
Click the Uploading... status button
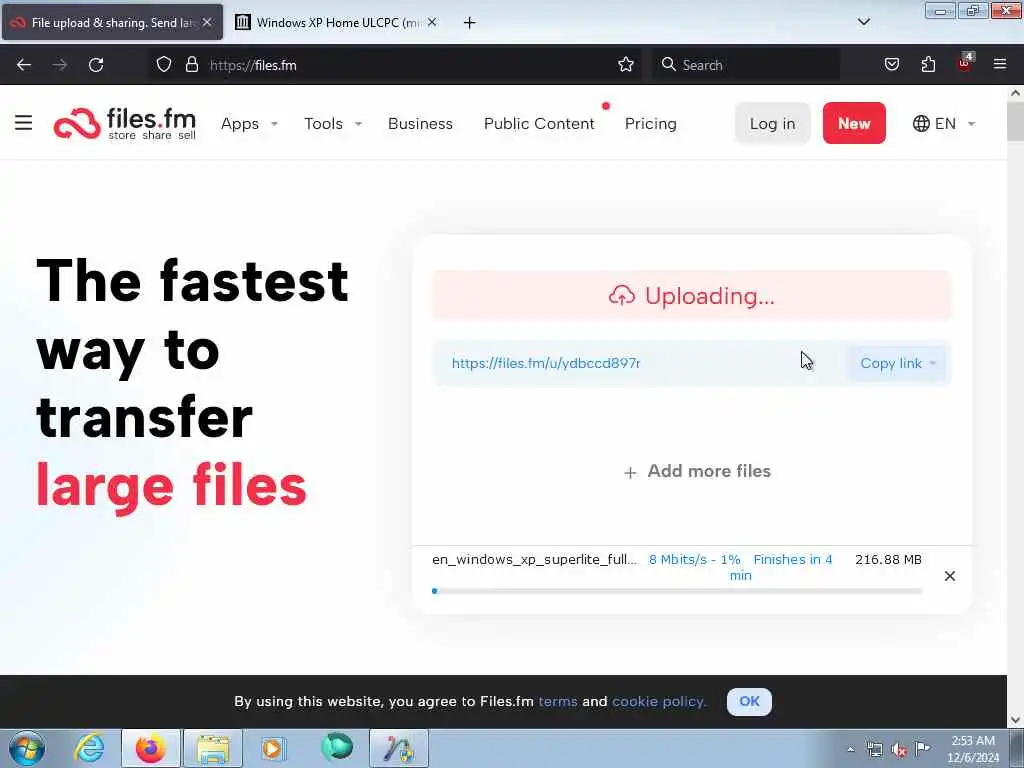692,296
